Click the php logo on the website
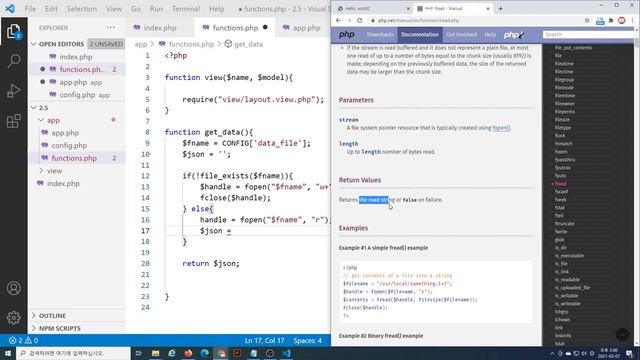Image resolution: width=640 pixels, height=360 pixels. click(x=347, y=35)
